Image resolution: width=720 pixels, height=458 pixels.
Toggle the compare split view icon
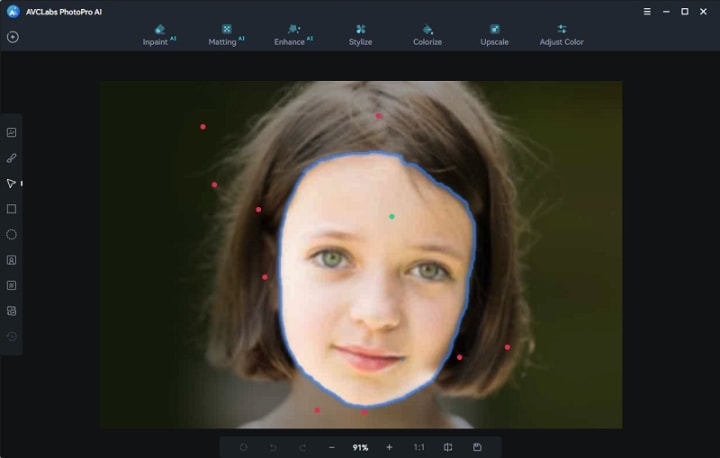click(x=448, y=447)
